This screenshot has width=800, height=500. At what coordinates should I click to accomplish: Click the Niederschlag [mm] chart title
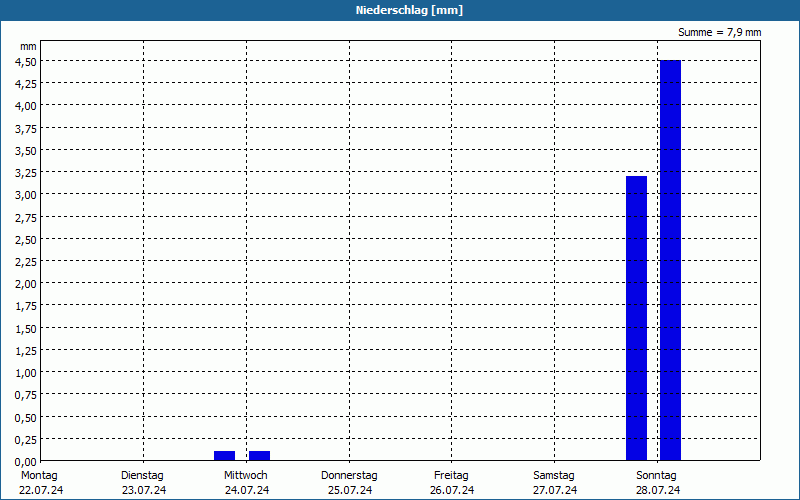[409, 10]
